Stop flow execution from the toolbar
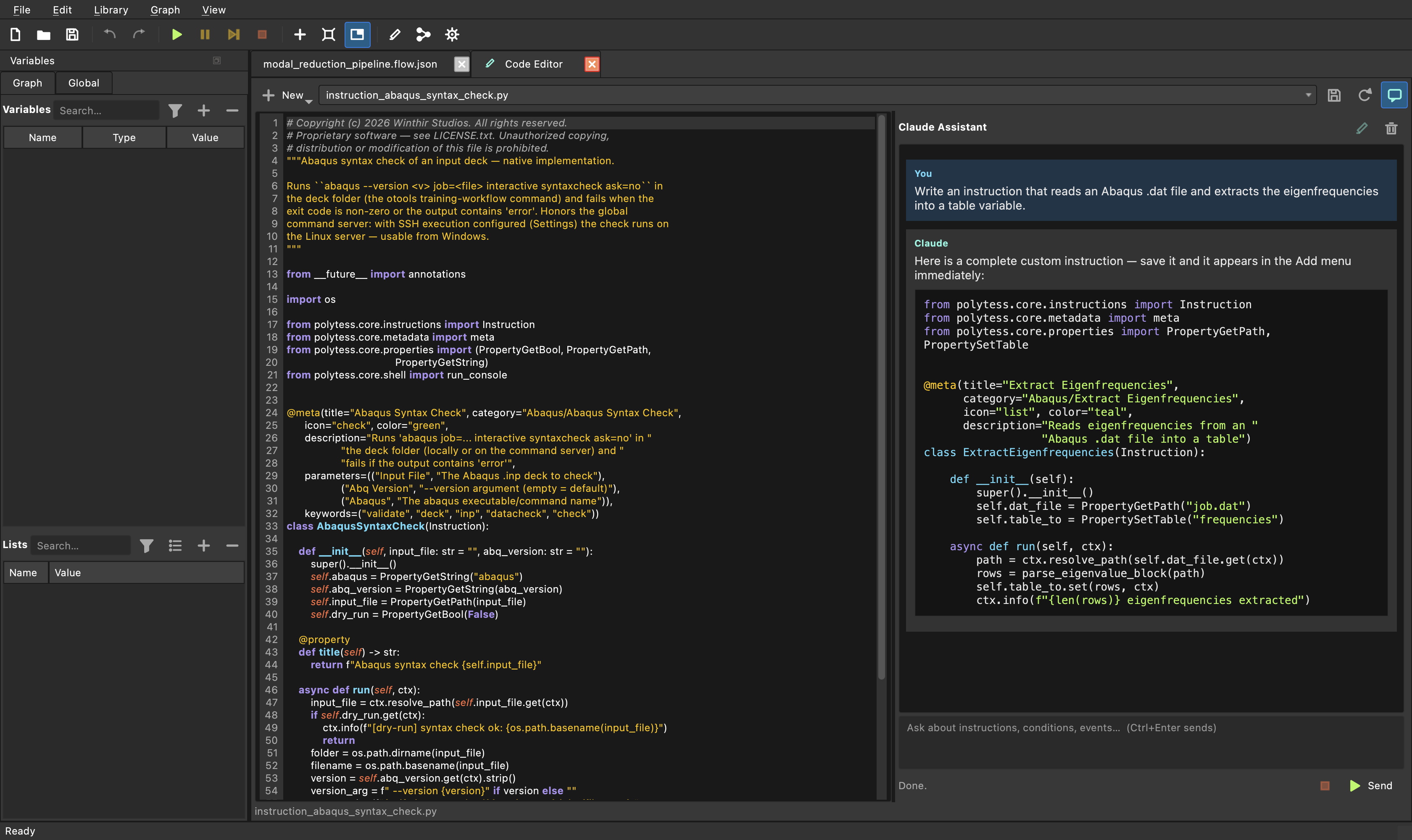Image resolution: width=1412 pixels, height=840 pixels. 262,34
